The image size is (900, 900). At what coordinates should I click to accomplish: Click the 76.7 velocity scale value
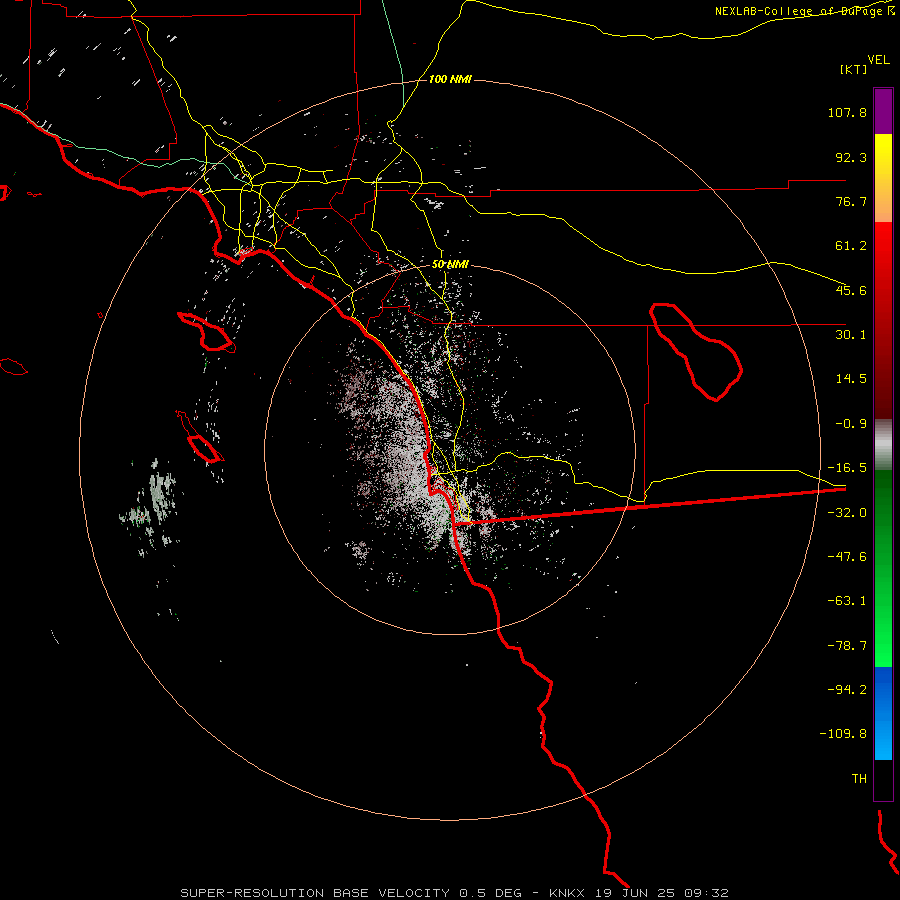(851, 201)
